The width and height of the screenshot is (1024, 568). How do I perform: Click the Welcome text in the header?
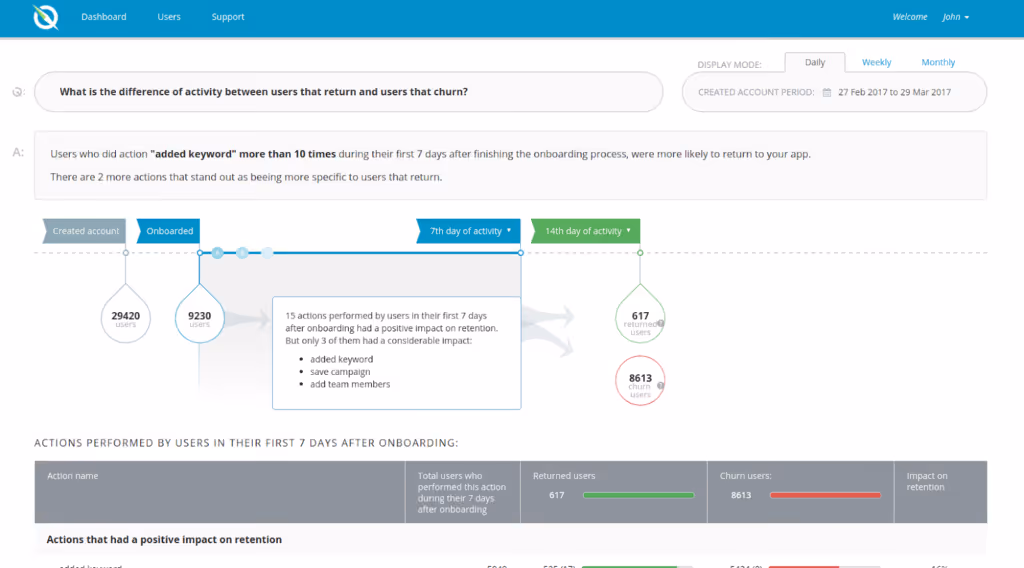[910, 17]
